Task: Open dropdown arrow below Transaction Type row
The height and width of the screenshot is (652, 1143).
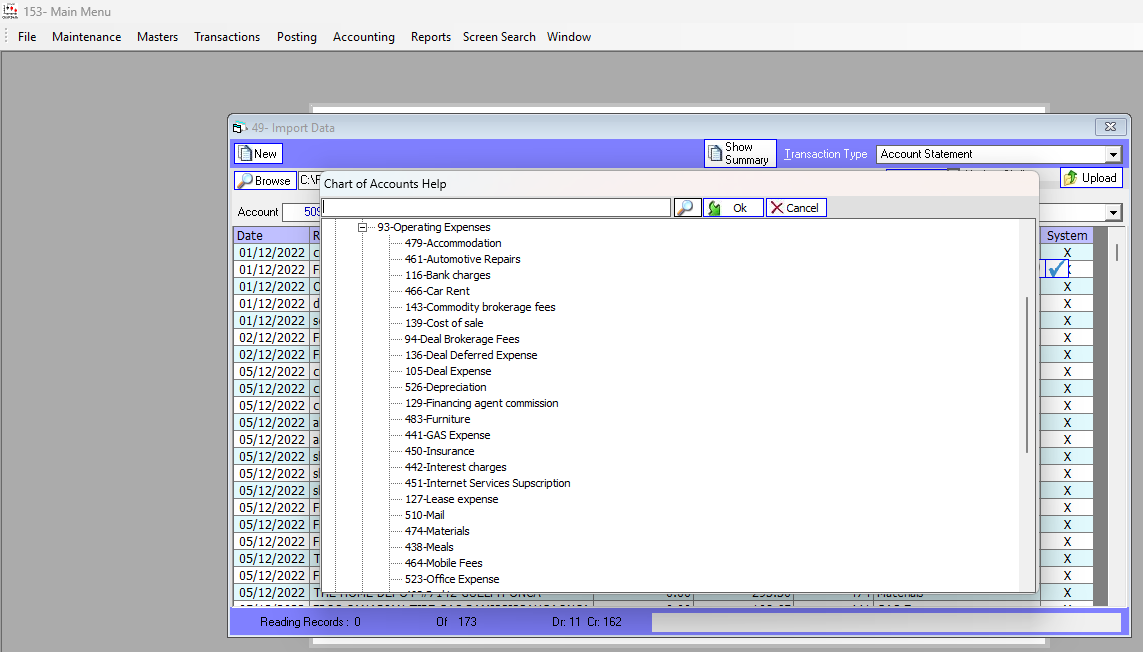Action: (x=1113, y=213)
